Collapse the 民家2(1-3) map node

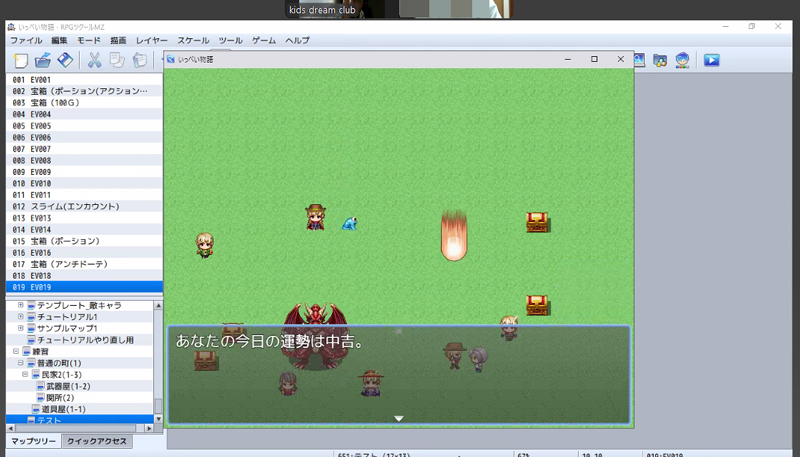coord(25,374)
